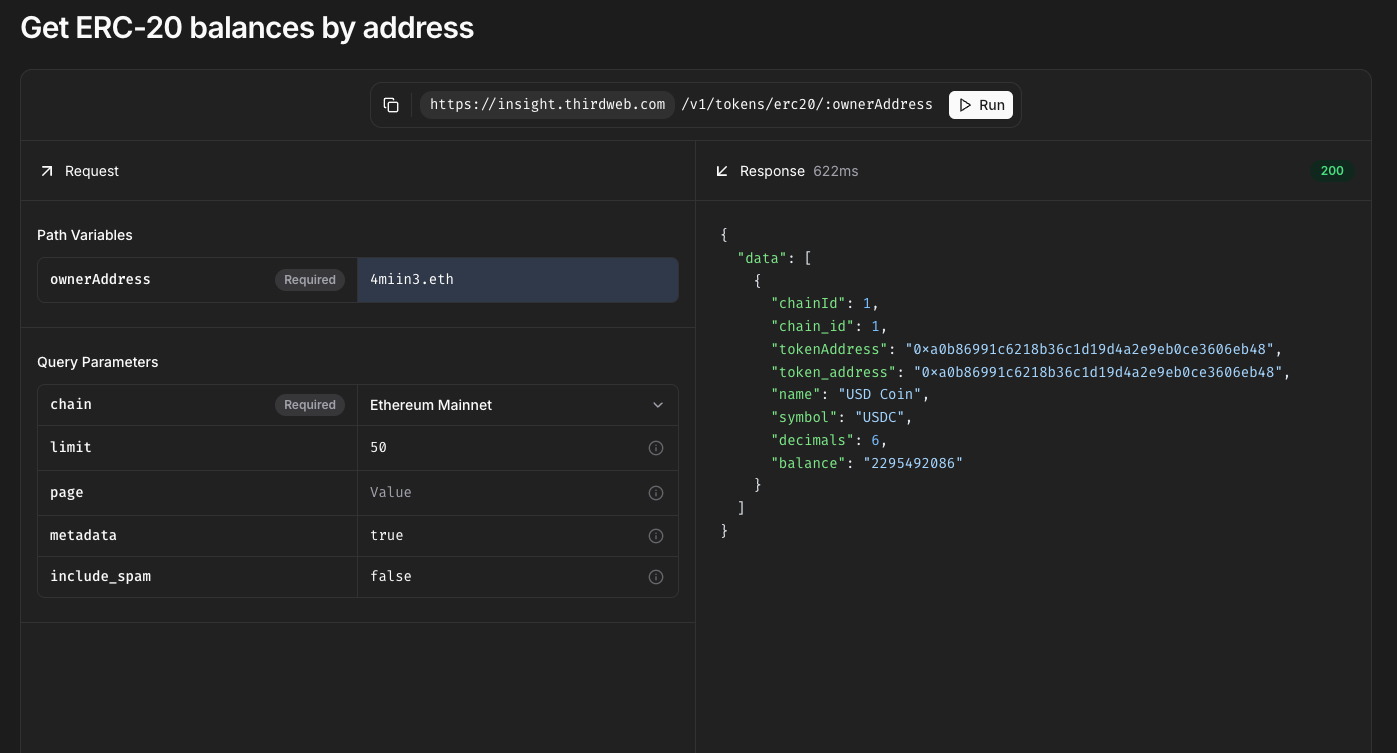The image size is (1397, 753).
Task: Click the info icon in the page row
Action: 656,493
